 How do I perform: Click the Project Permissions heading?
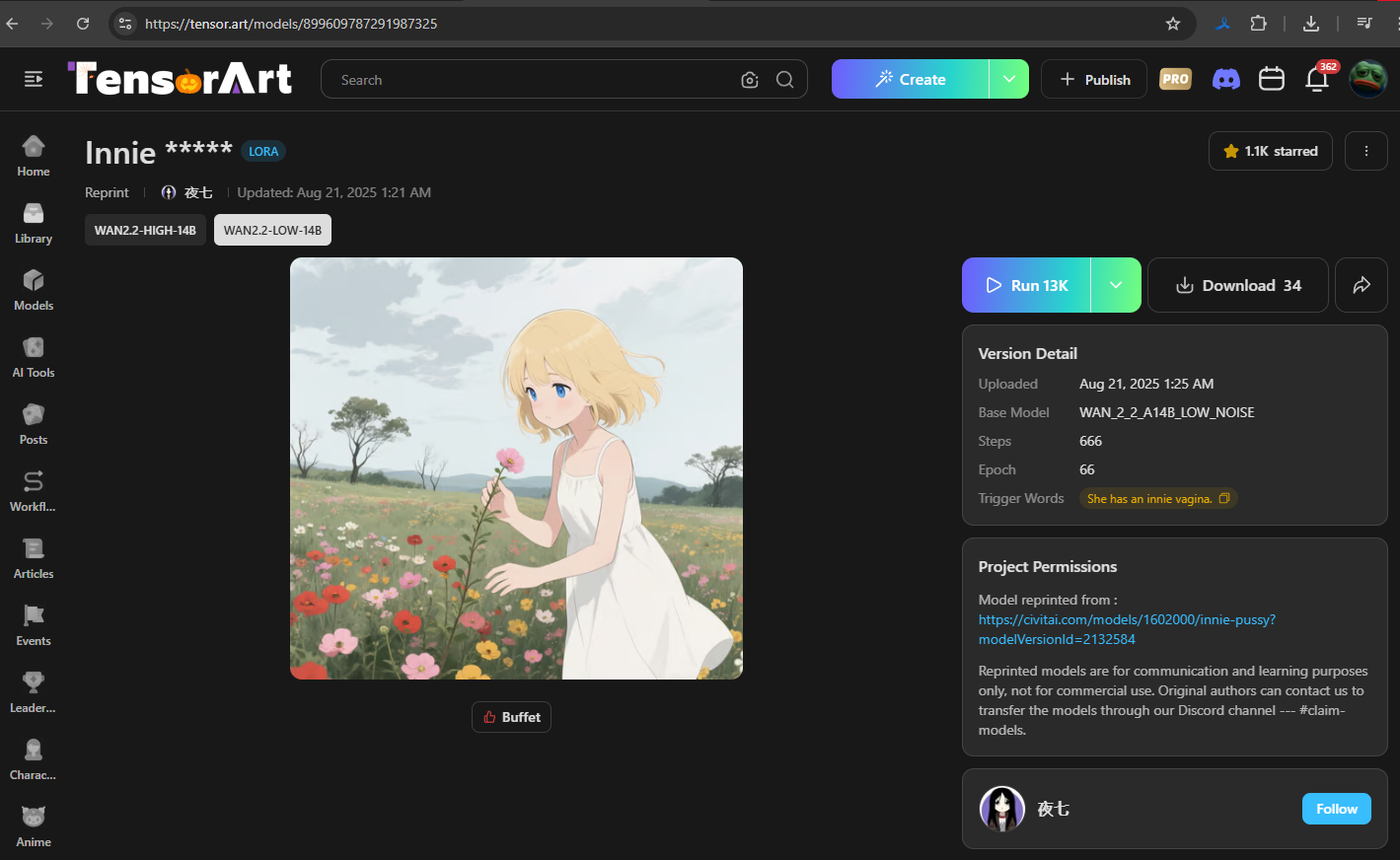1048,566
